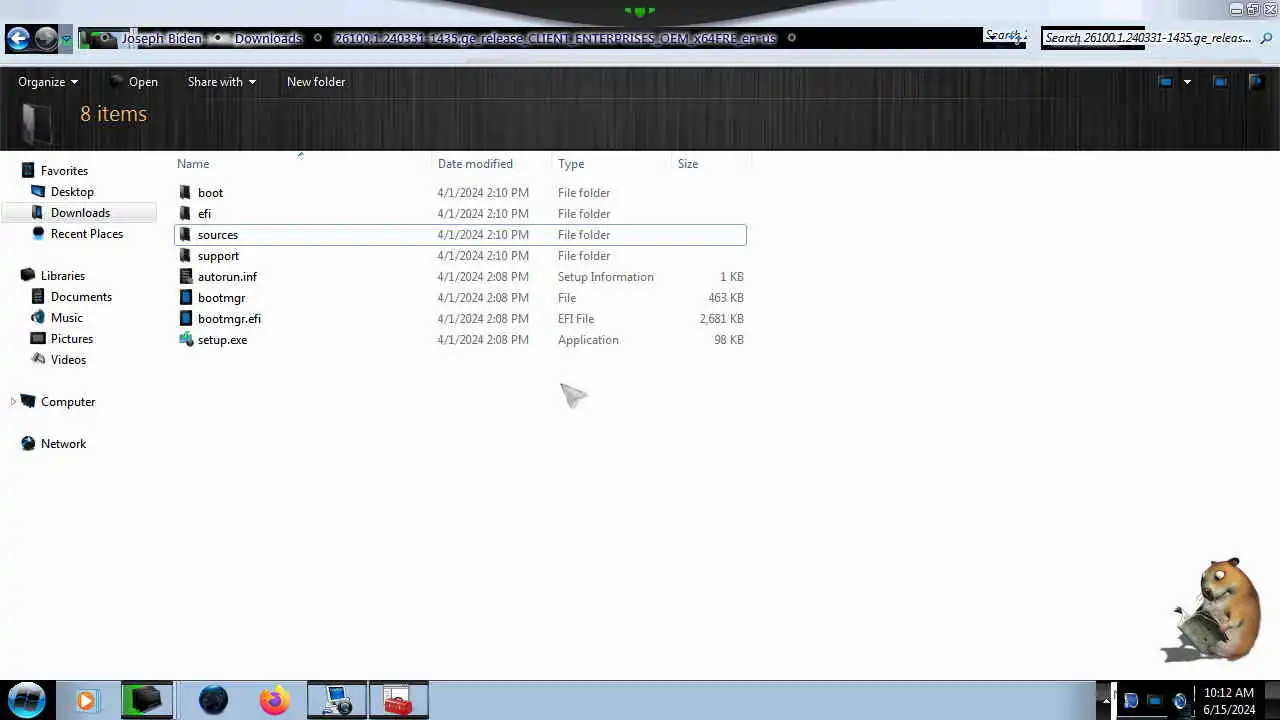This screenshot has width=1280, height=720.
Task: Open the recent pages dropdown arrow
Action: tap(66, 40)
